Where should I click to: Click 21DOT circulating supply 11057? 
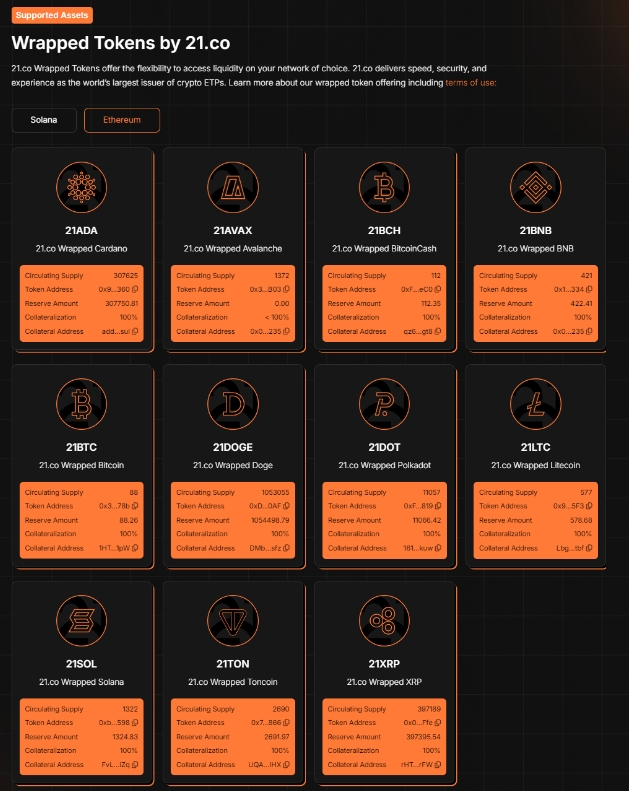coord(431,492)
